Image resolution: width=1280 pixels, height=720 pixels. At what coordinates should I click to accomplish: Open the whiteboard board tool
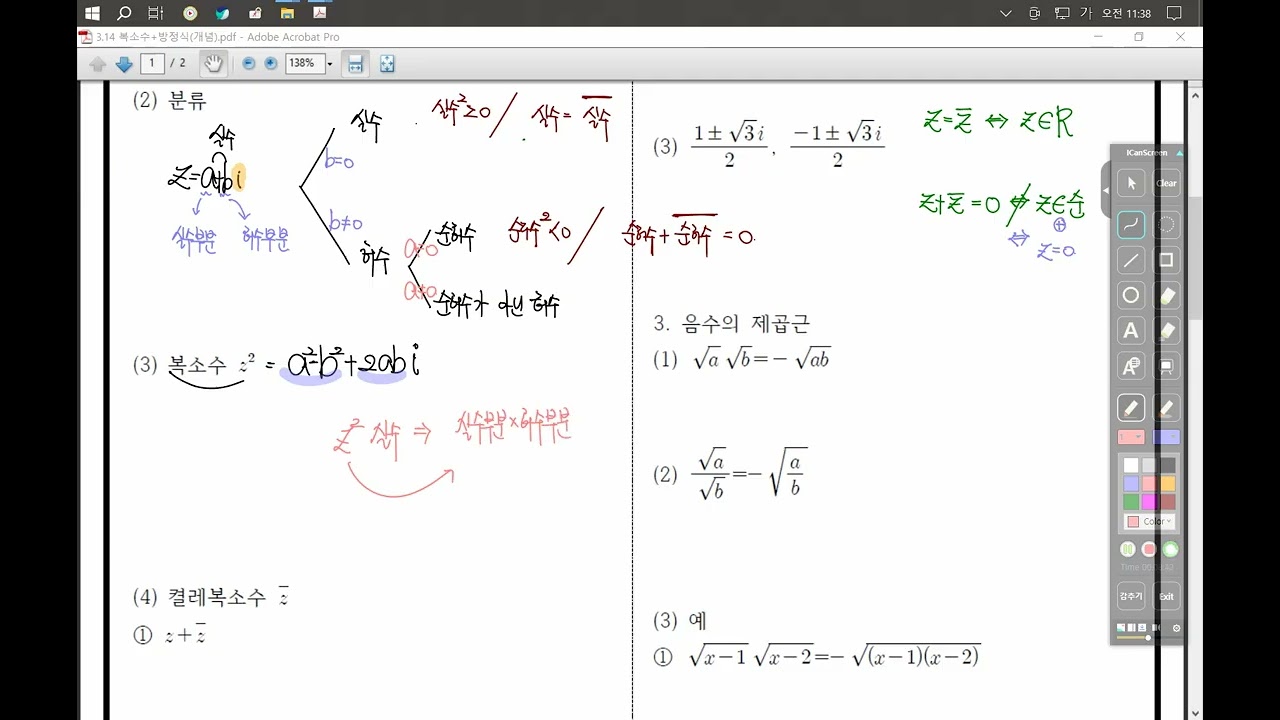pyautogui.click(x=1166, y=366)
